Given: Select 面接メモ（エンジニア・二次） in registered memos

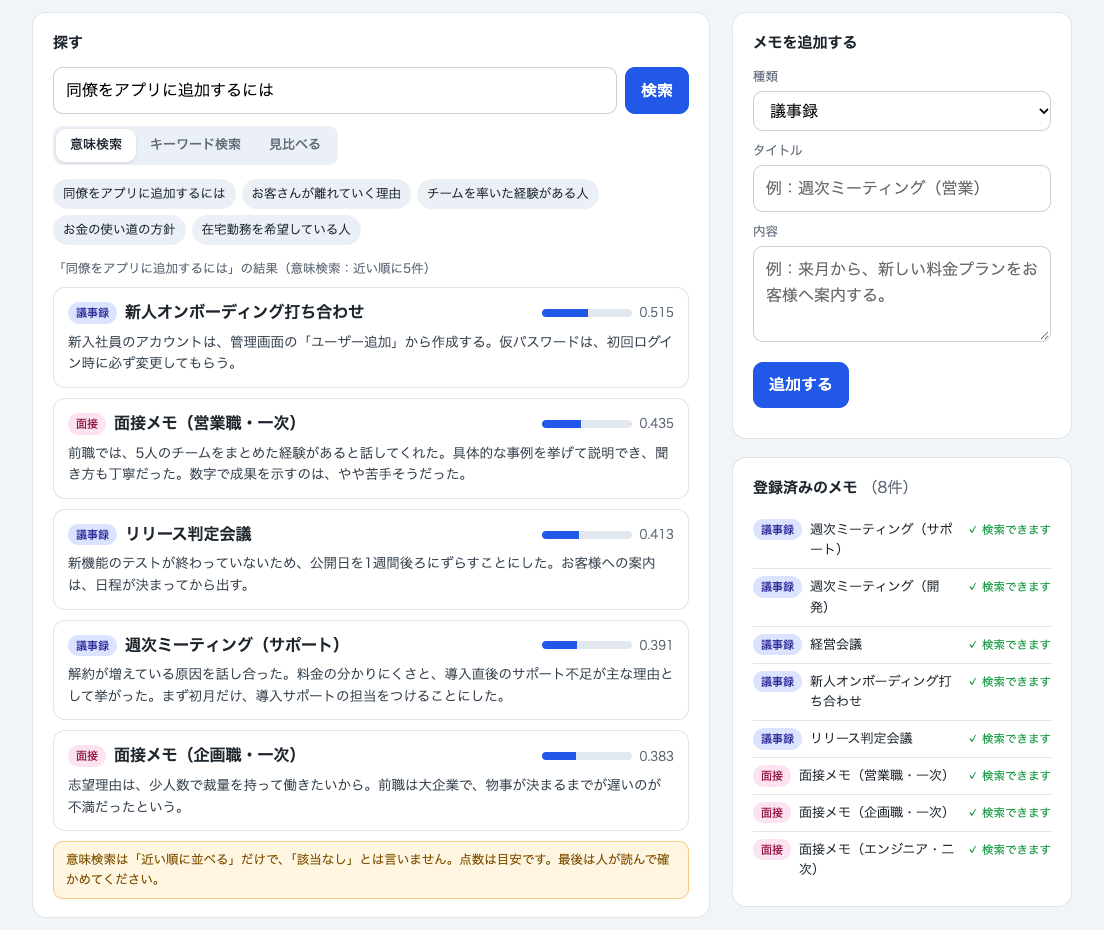Looking at the screenshot, I should click(876, 859).
